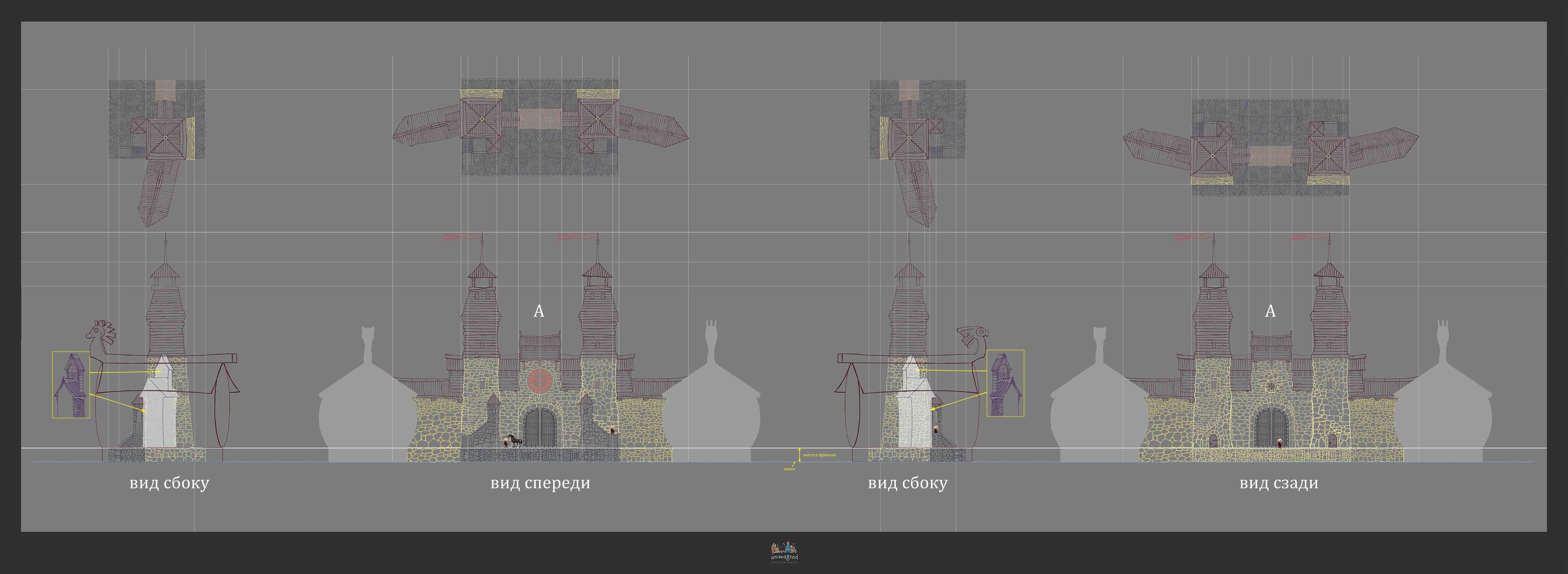Click the arched double gate in the front view

pyautogui.click(x=540, y=427)
